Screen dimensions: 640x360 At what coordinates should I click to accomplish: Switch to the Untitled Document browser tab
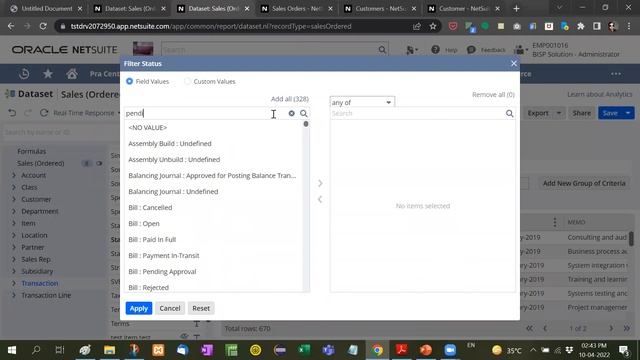pos(46,9)
